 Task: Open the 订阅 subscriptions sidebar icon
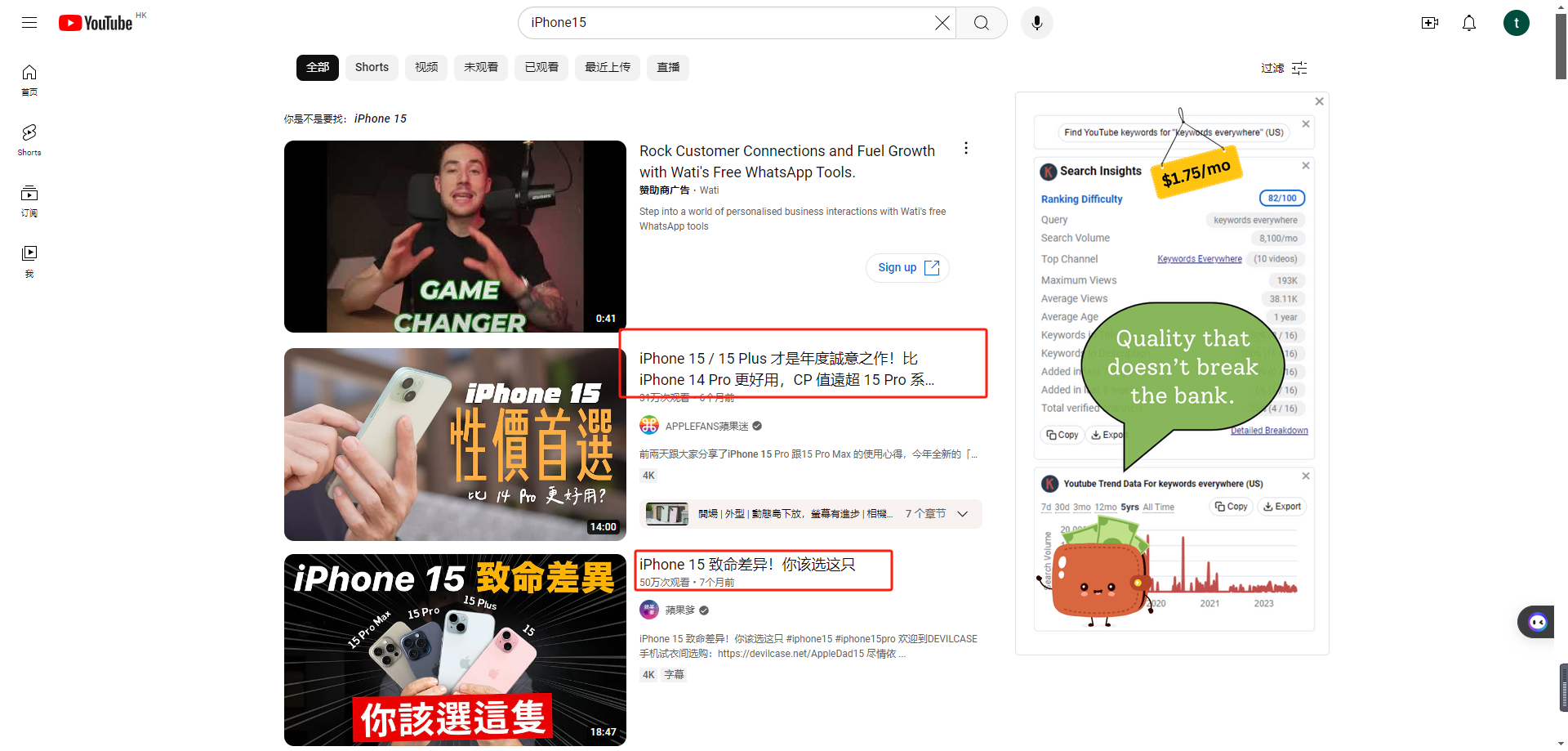(29, 200)
